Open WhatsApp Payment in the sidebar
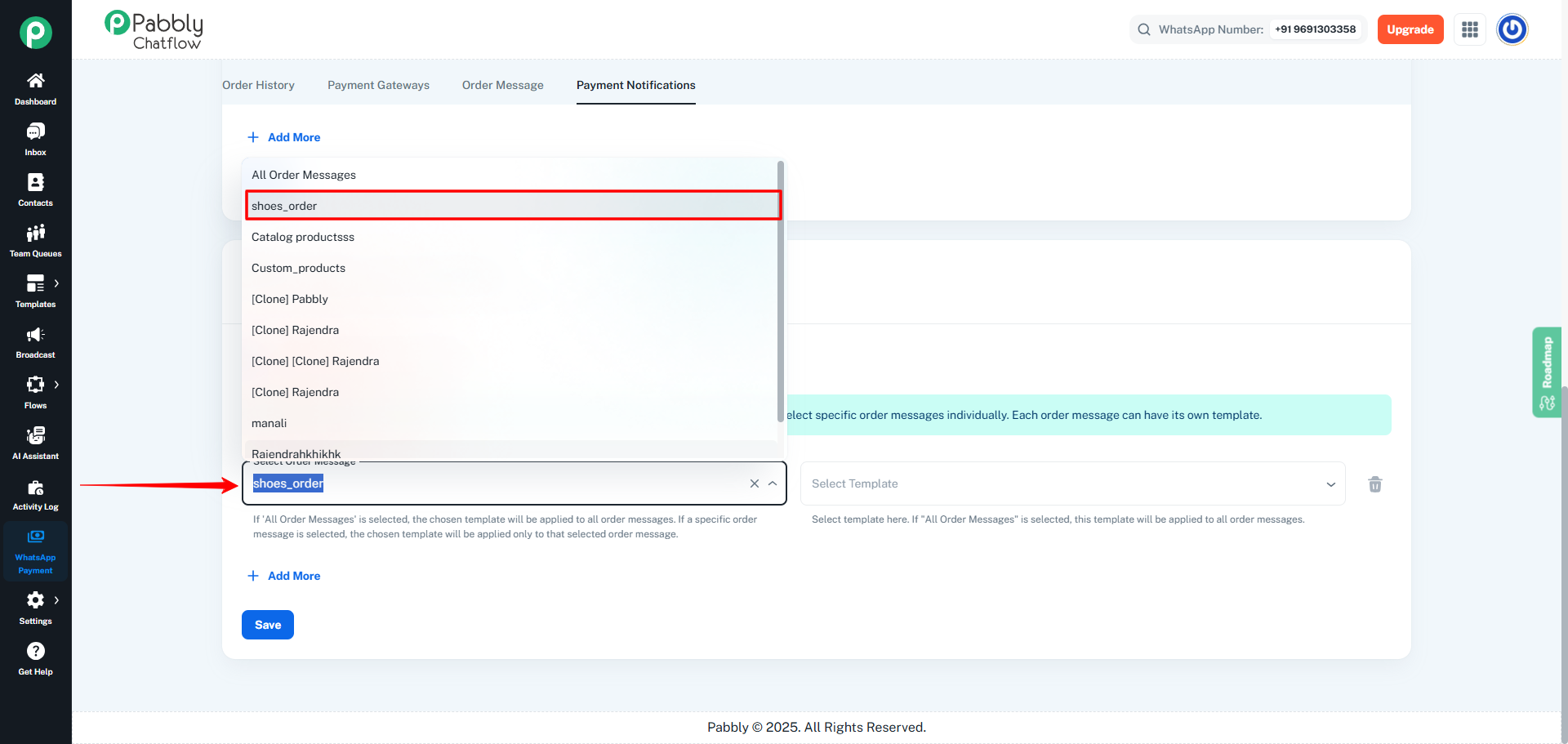The image size is (1568, 744). [x=35, y=551]
